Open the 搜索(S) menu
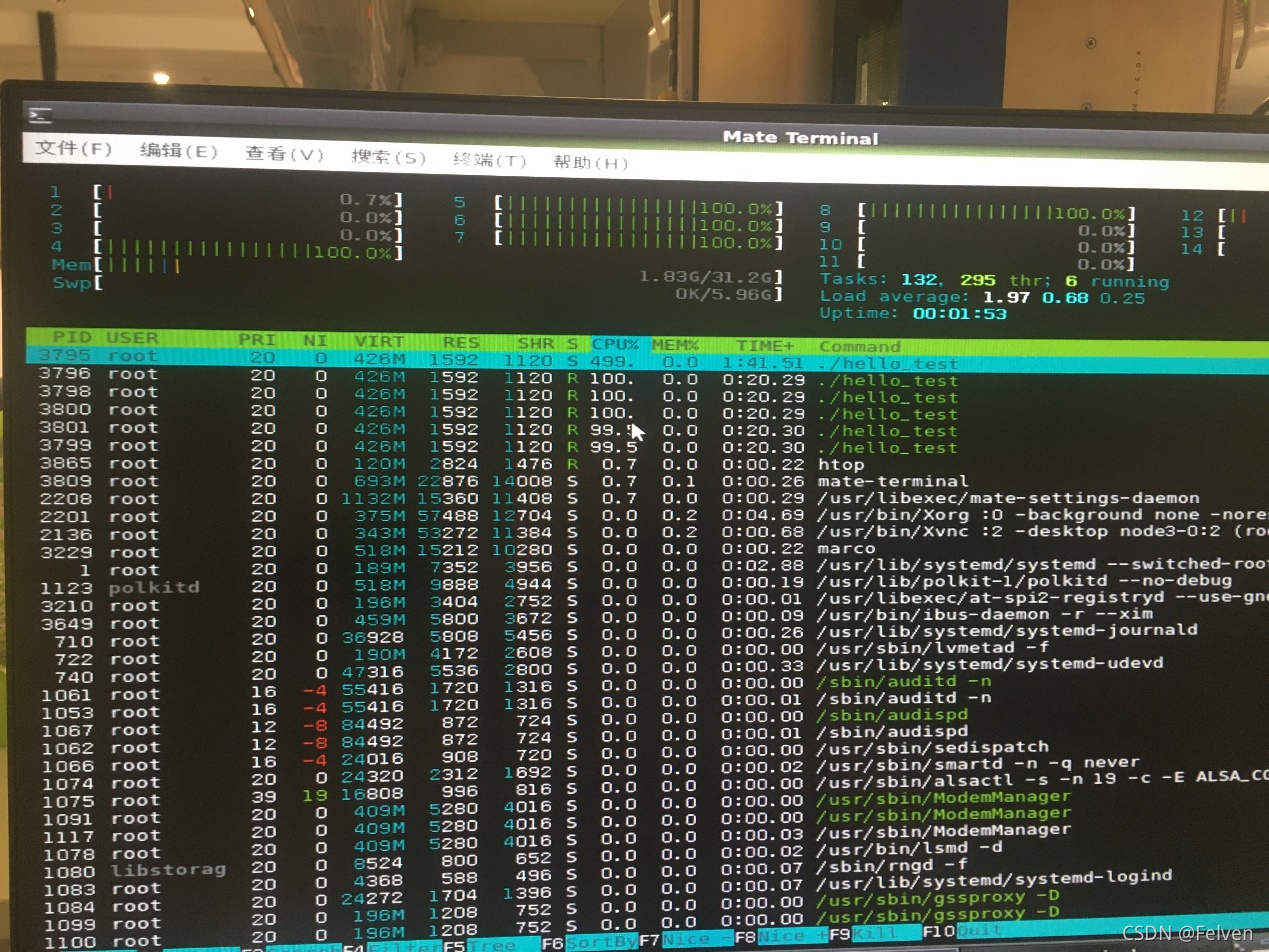Viewport: 1269px width, 952px height. 389,157
